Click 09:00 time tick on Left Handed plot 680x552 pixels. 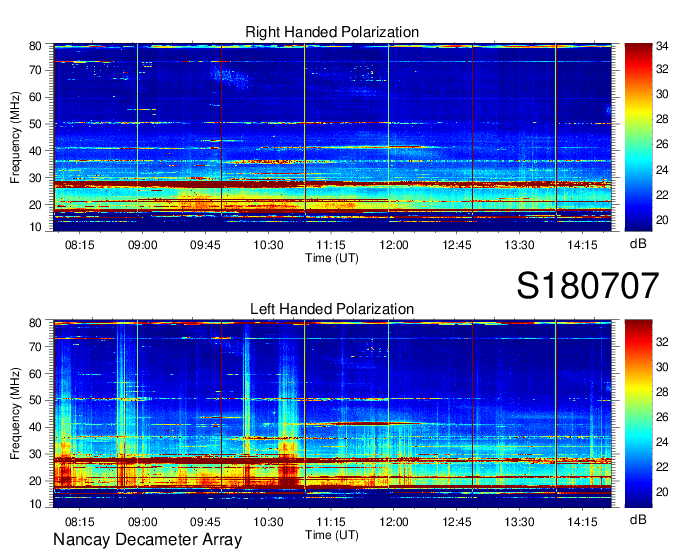[142, 522]
